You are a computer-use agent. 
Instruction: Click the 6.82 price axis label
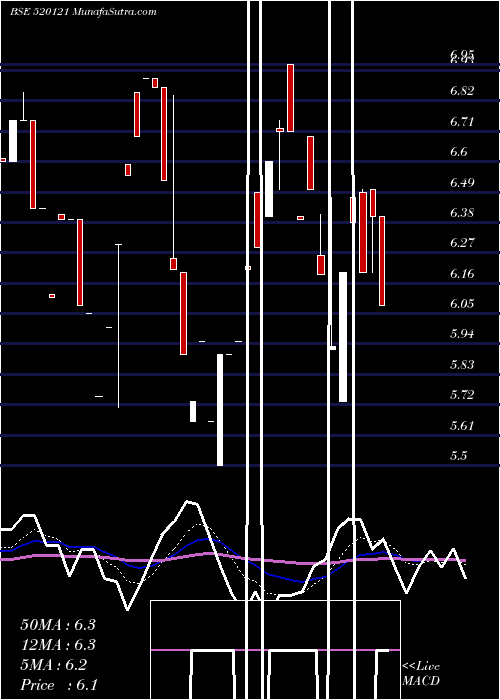(x=462, y=91)
